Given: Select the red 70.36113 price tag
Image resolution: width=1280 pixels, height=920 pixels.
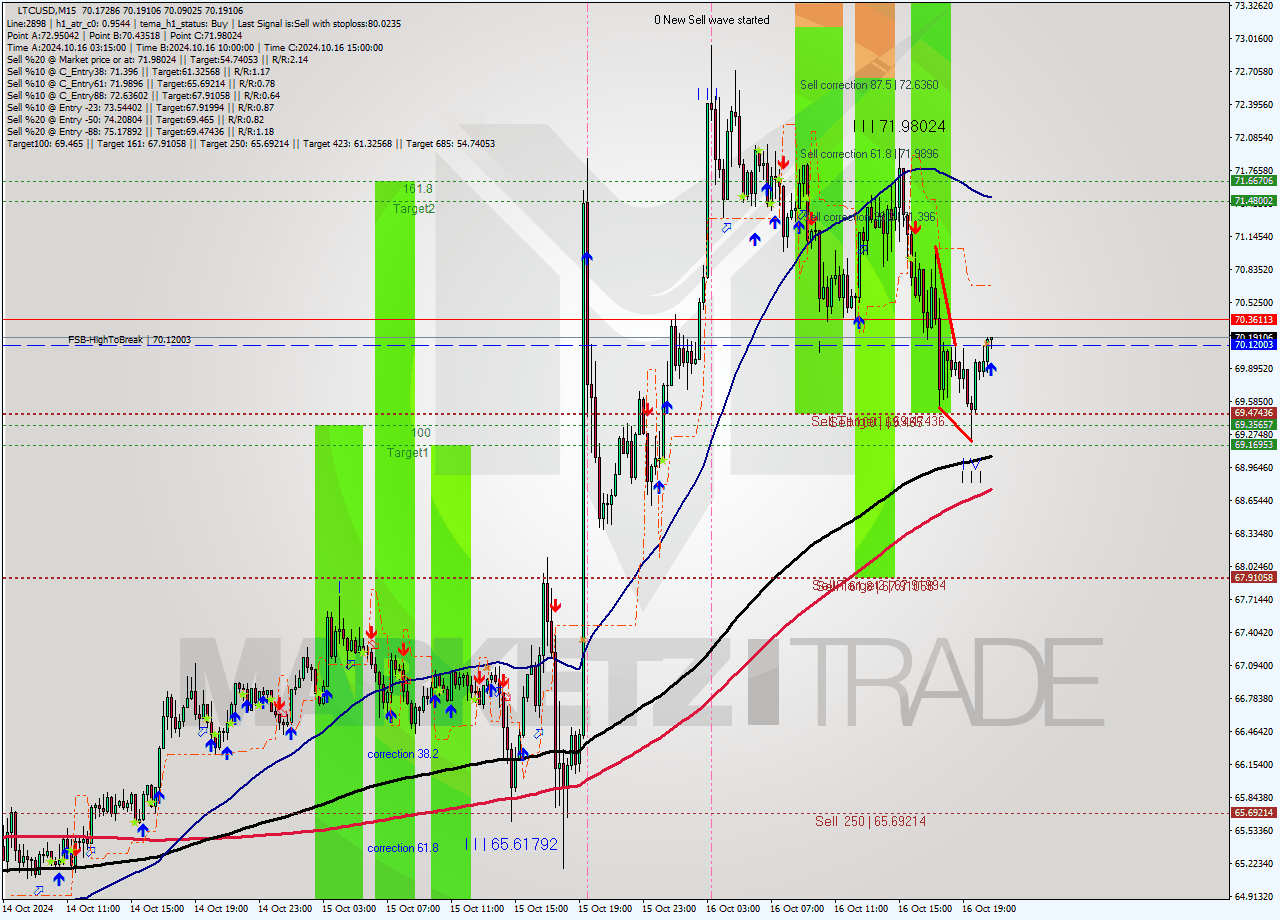Looking at the screenshot, I should point(1253,320).
